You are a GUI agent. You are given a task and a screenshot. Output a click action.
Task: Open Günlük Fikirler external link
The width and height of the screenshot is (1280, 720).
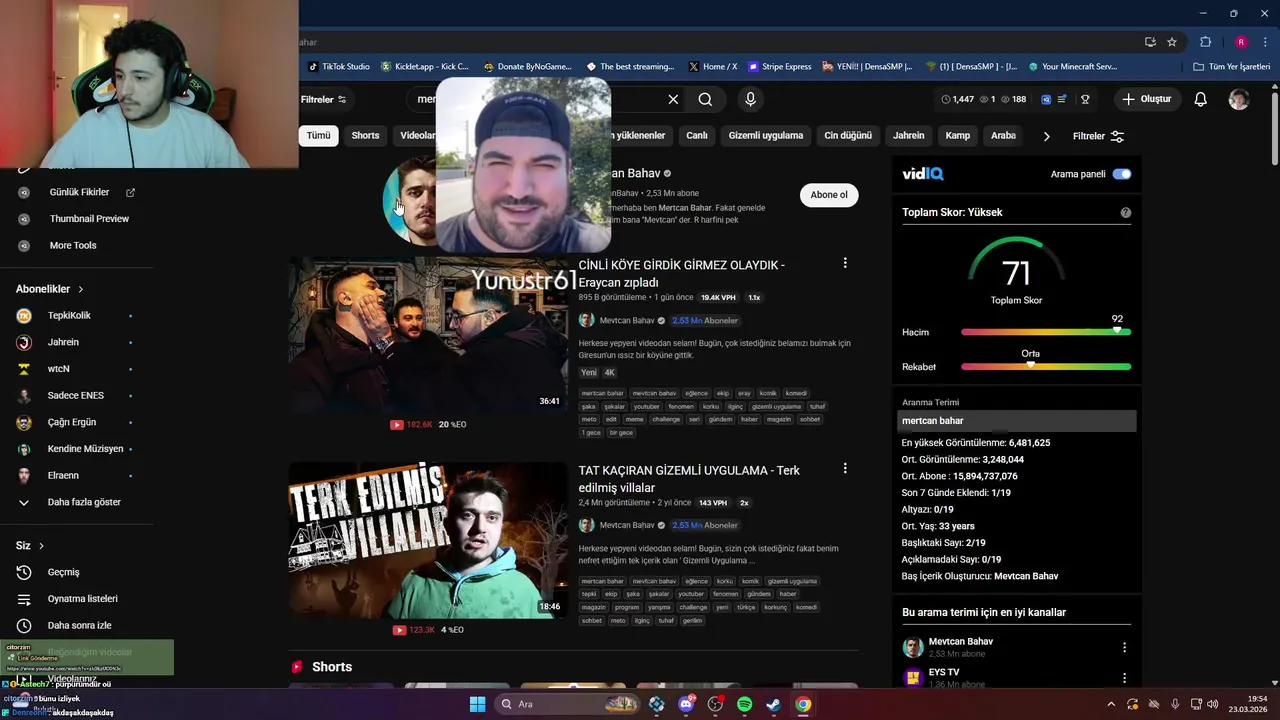(x=130, y=192)
